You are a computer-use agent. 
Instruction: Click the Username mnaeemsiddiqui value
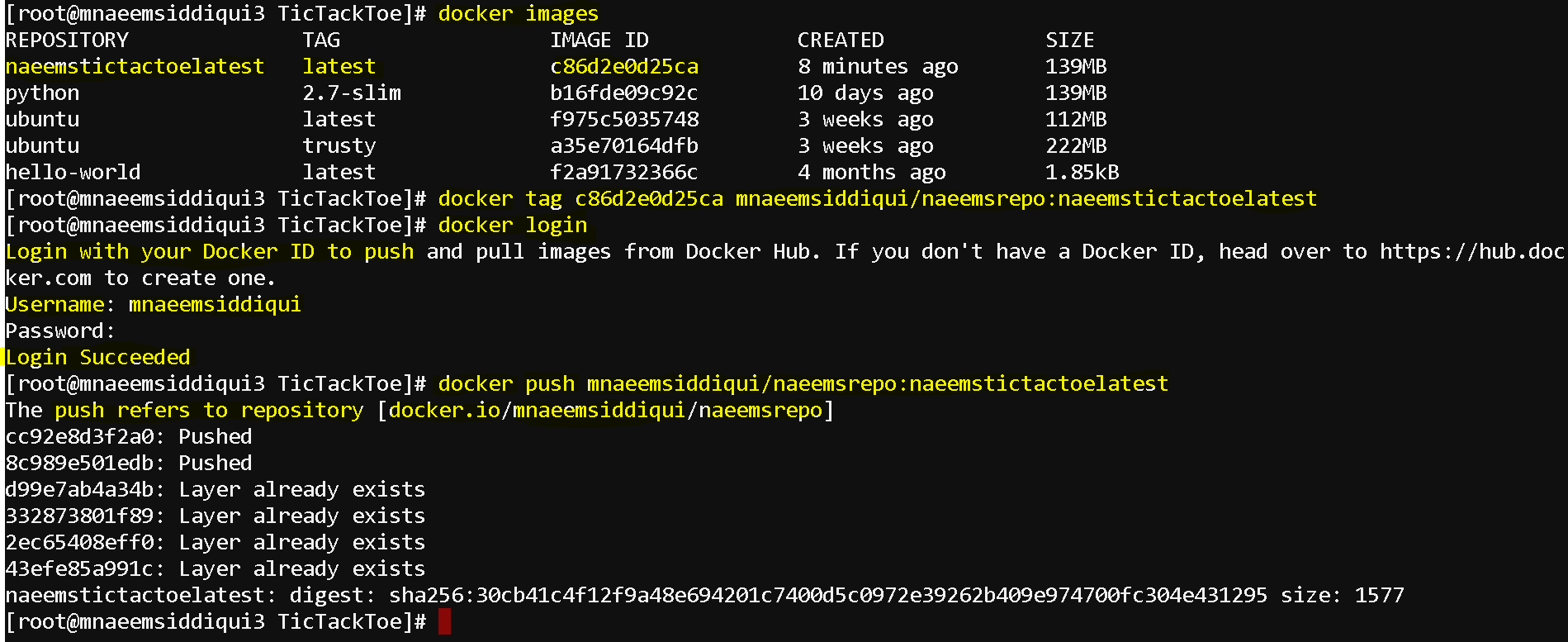(x=215, y=304)
